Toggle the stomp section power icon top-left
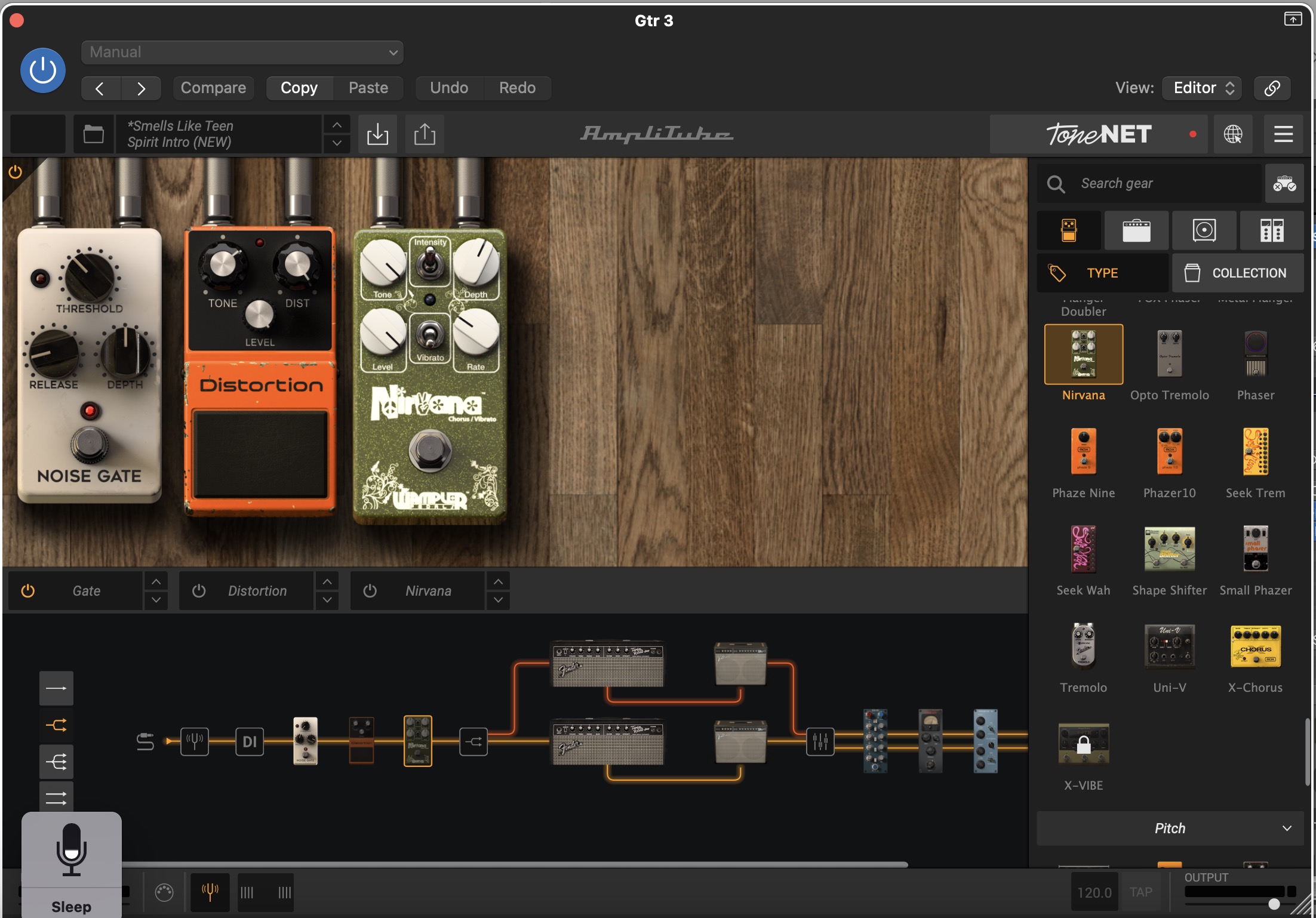This screenshot has height=918, width=1316. [16, 172]
